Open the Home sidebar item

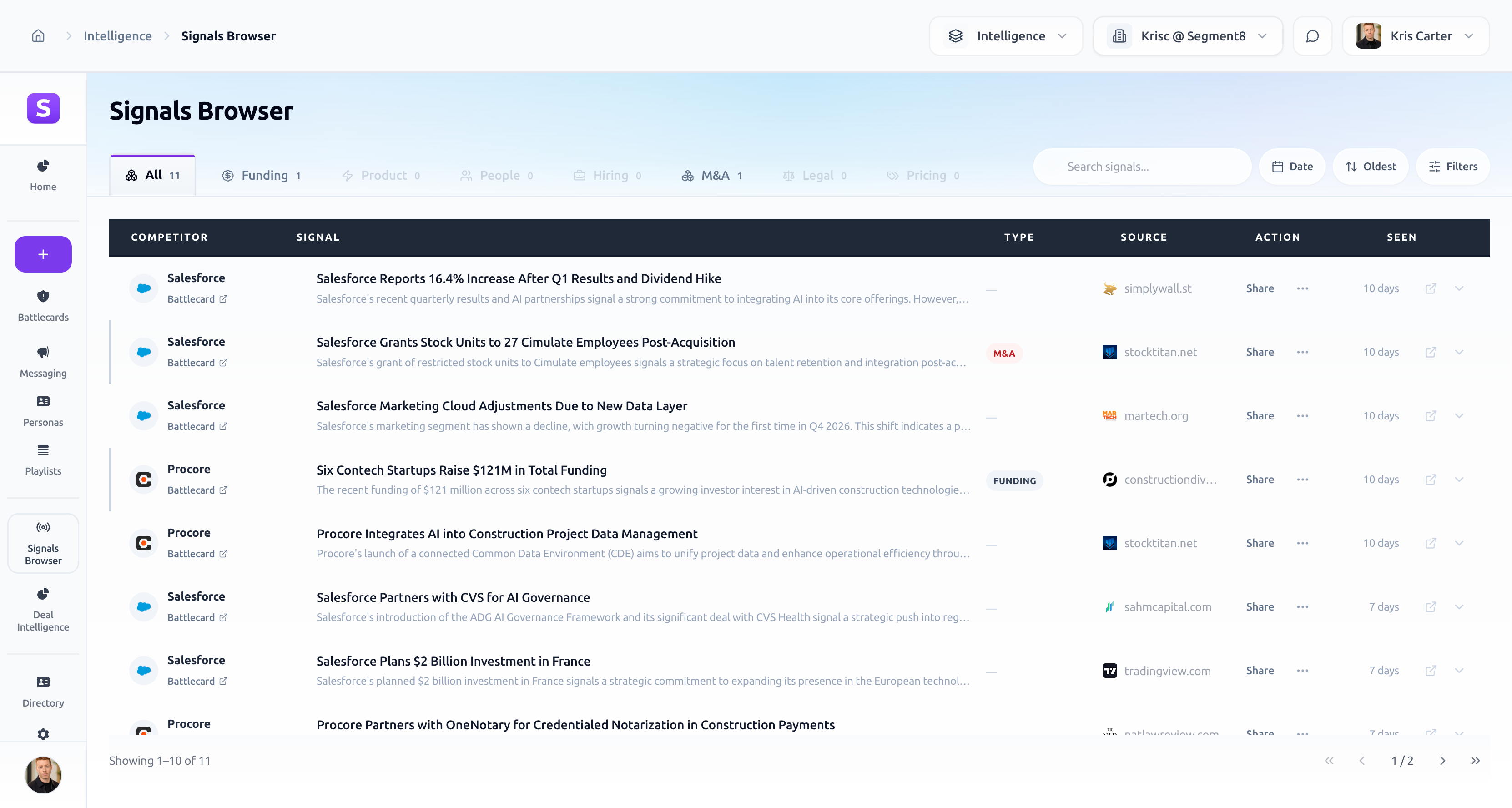pyautogui.click(x=43, y=175)
